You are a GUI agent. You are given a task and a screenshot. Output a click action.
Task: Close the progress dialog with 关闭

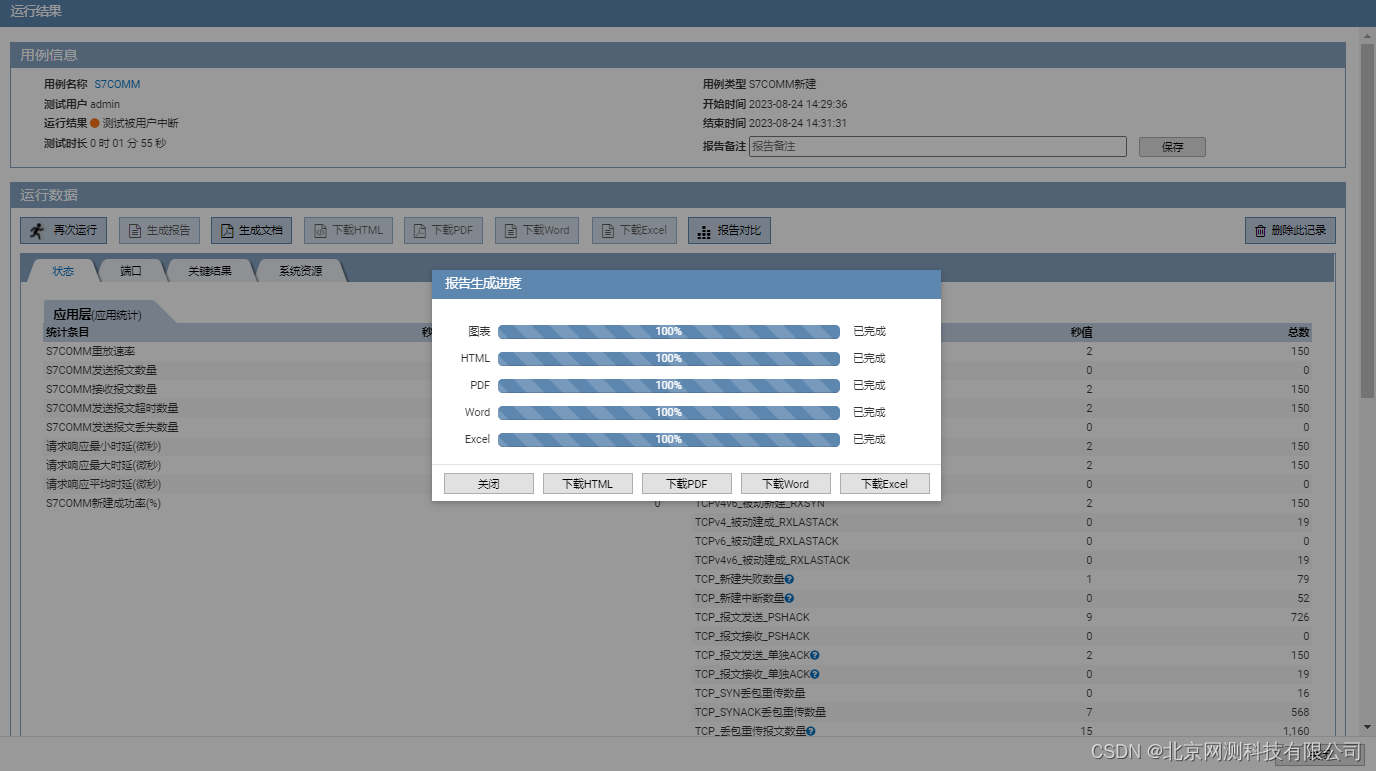pos(489,484)
